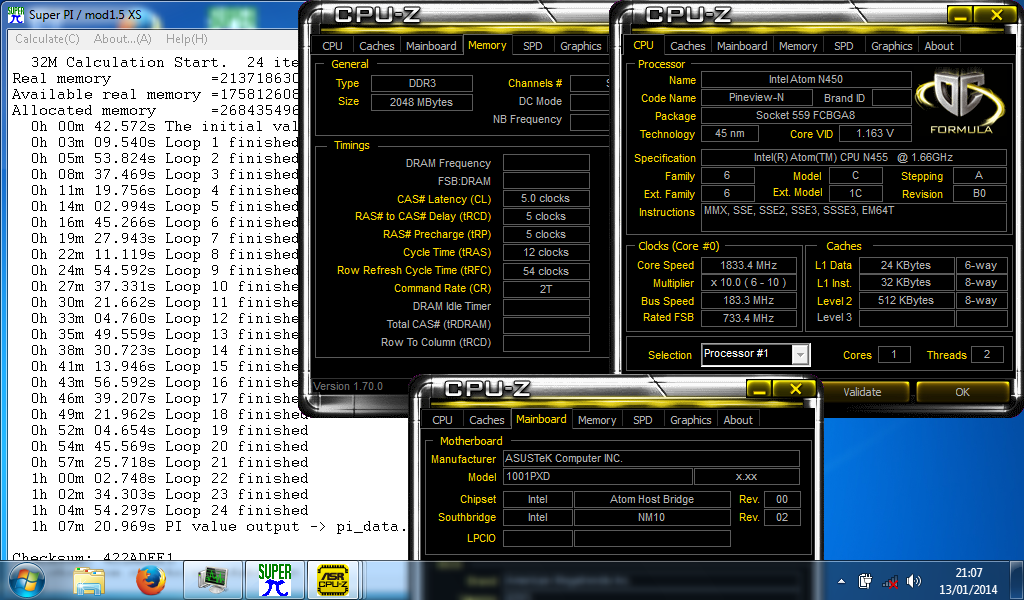The image size is (1024, 600).
Task: Switch to Memory tab in Mainboard window
Action: [597, 420]
